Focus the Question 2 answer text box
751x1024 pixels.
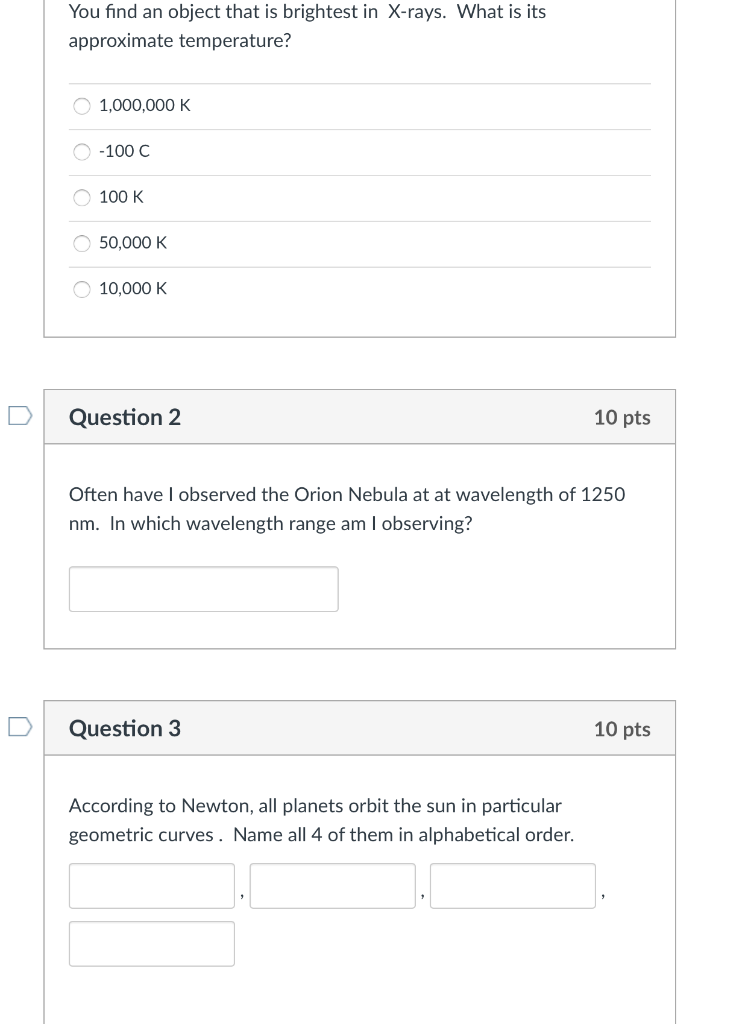[204, 589]
